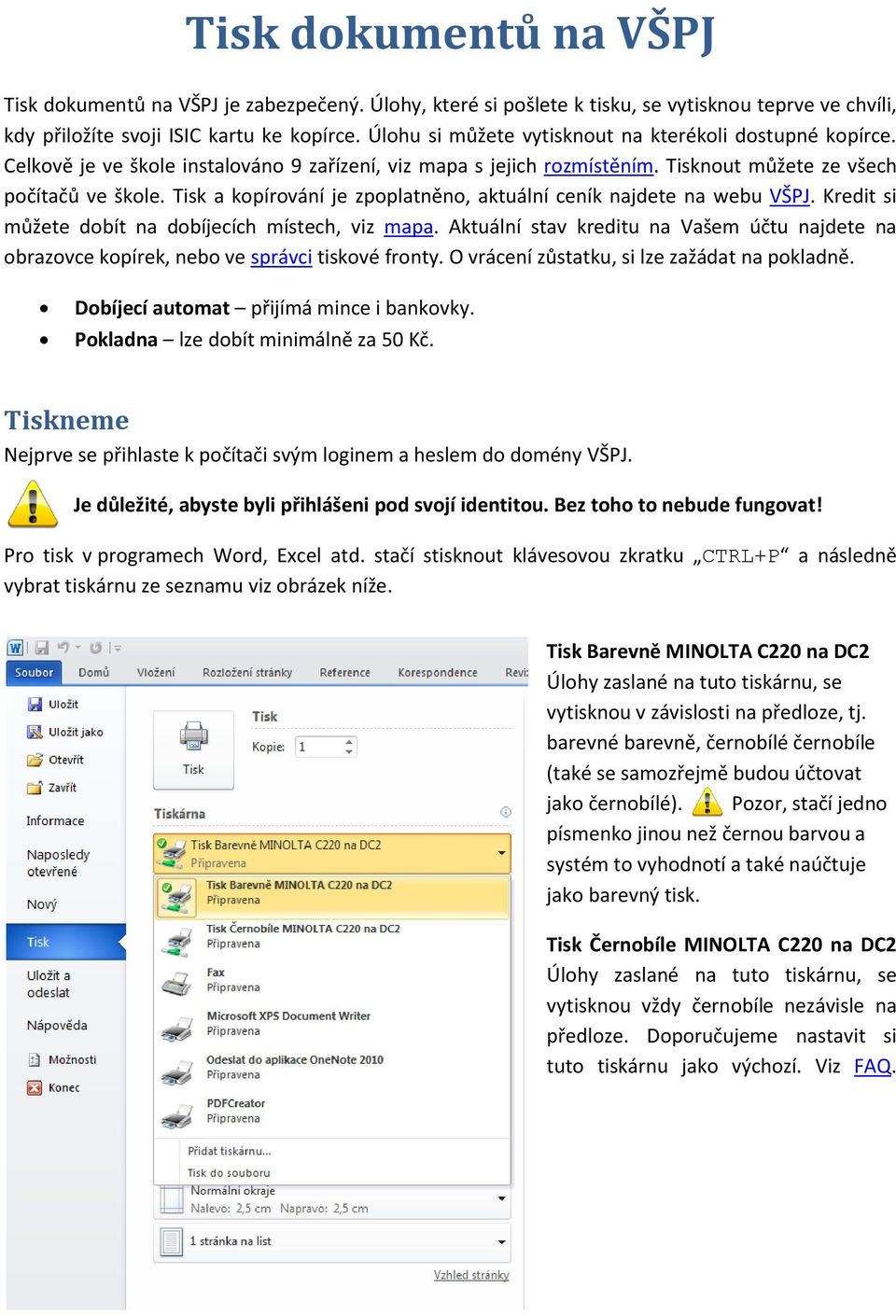Select Uložit a odeslat in backstage menu
This screenshot has width=896, height=1316.
[x=49, y=984]
